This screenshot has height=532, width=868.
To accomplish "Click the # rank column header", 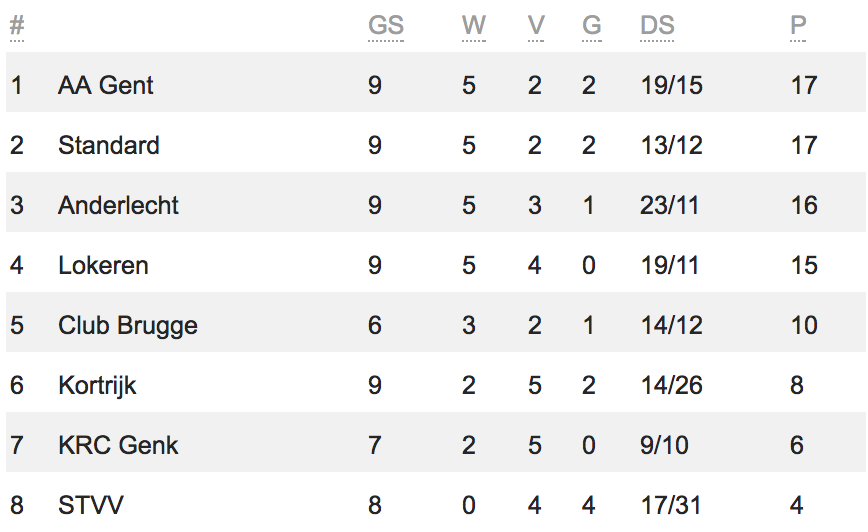I will 17,25.
